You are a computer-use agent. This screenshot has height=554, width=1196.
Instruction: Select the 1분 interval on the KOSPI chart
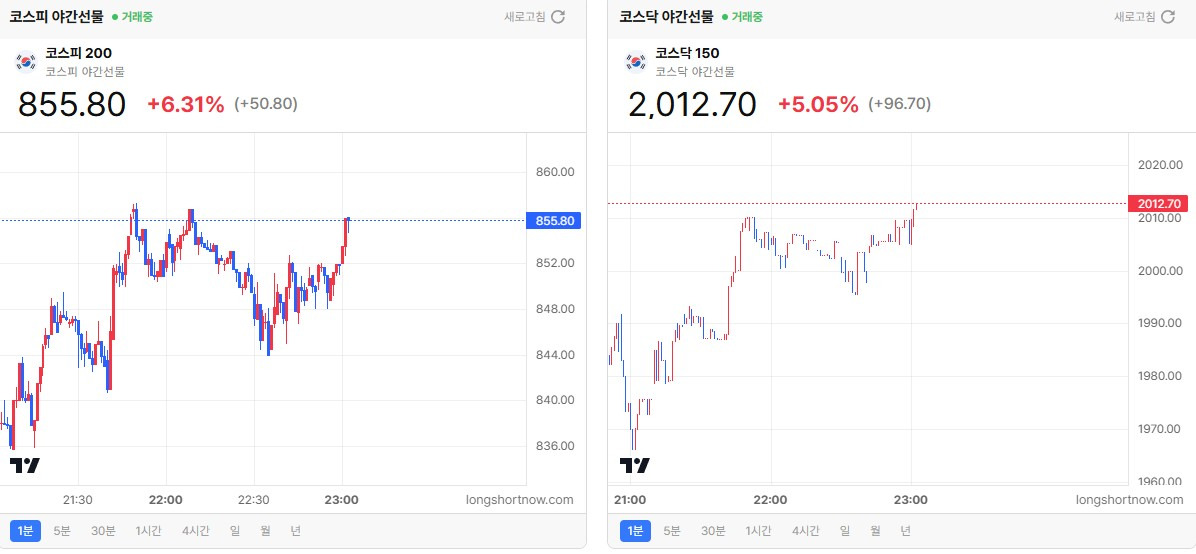click(25, 531)
